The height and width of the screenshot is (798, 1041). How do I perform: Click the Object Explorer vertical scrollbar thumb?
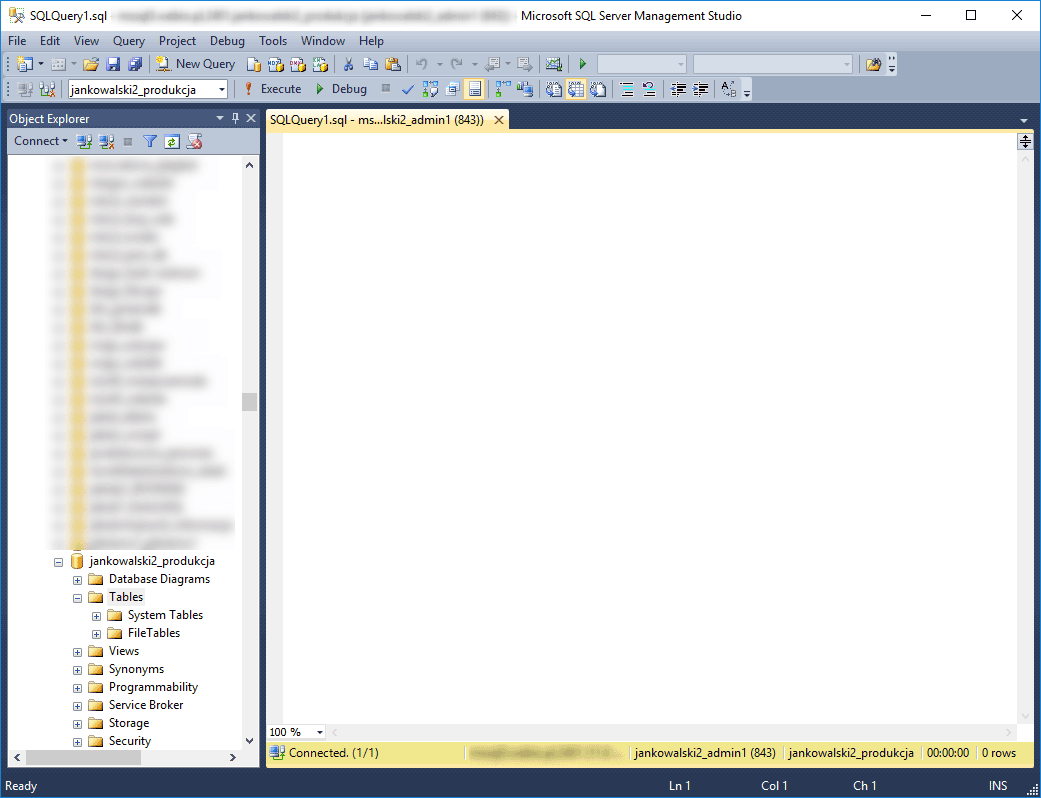tap(249, 402)
